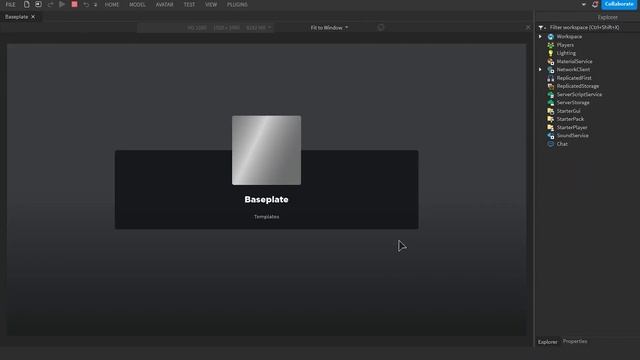Click the Templates label under Baseplate
This screenshot has width=640, height=360.
click(267, 217)
